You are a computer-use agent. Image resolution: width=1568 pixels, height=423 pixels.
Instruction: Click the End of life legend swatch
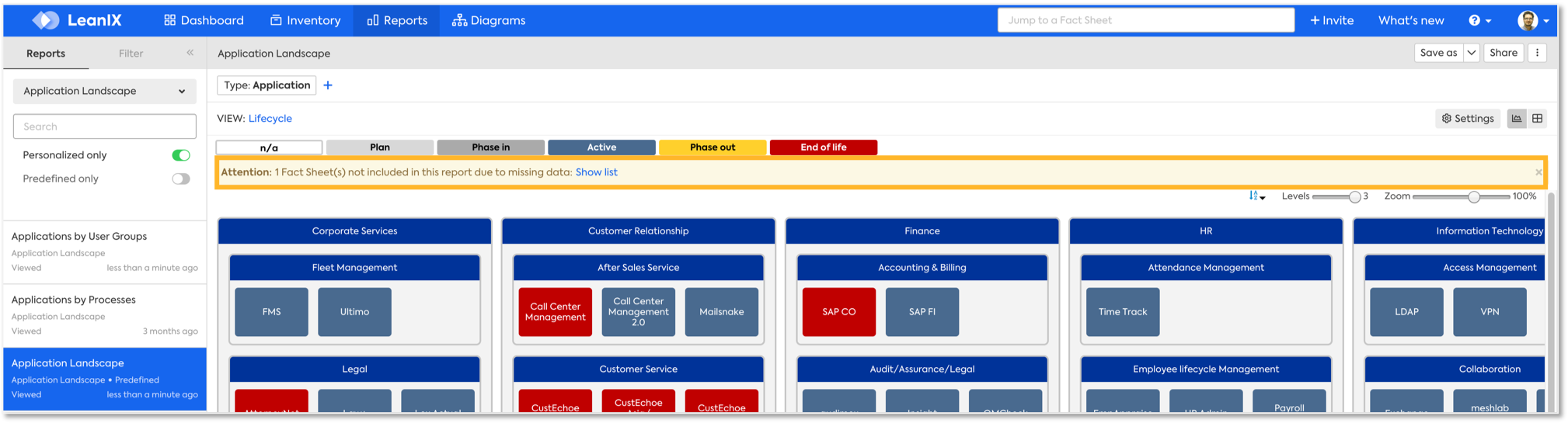coord(824,147)
